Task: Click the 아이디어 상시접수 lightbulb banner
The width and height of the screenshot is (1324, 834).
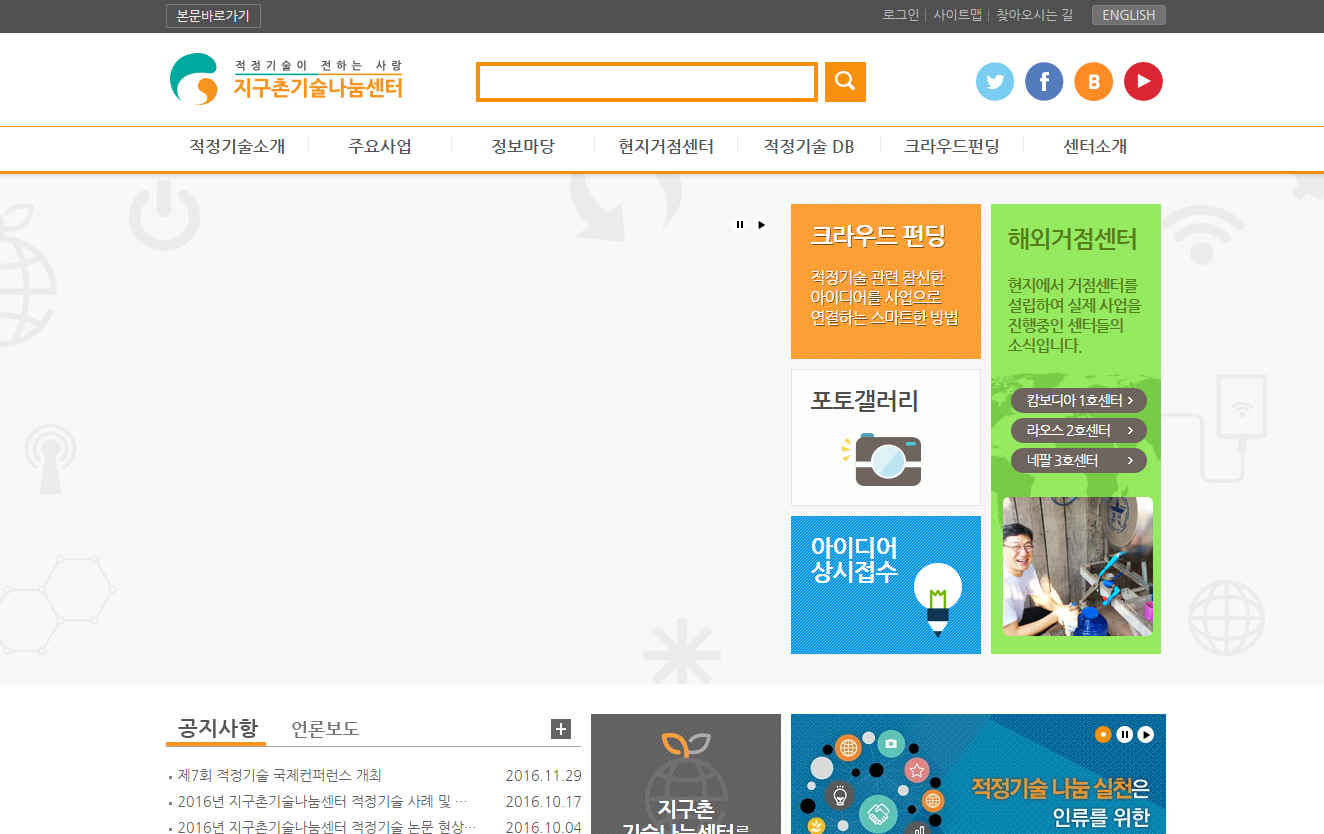Action: (x=885, y=585)
